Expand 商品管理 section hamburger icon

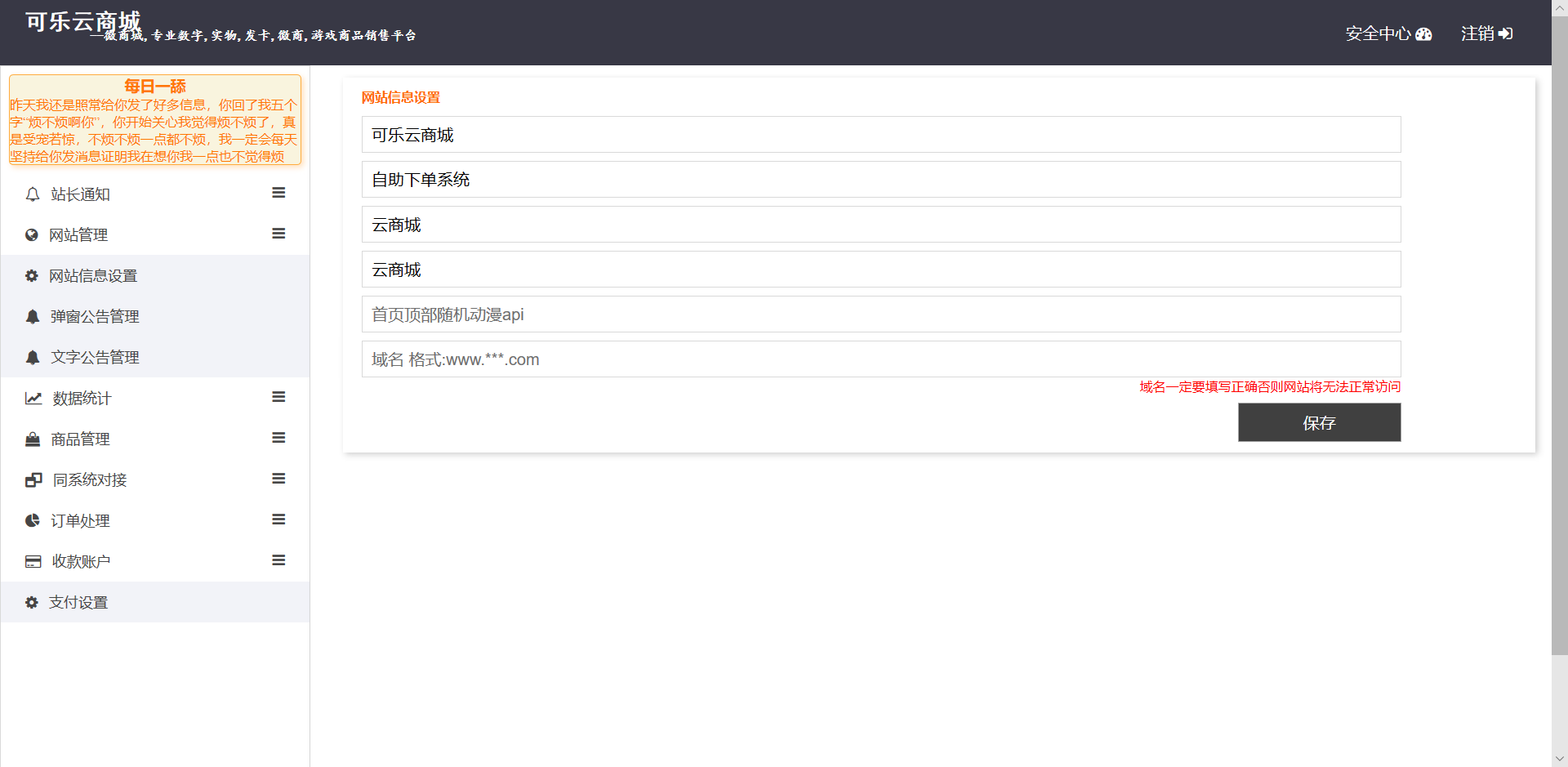point(278,438)
